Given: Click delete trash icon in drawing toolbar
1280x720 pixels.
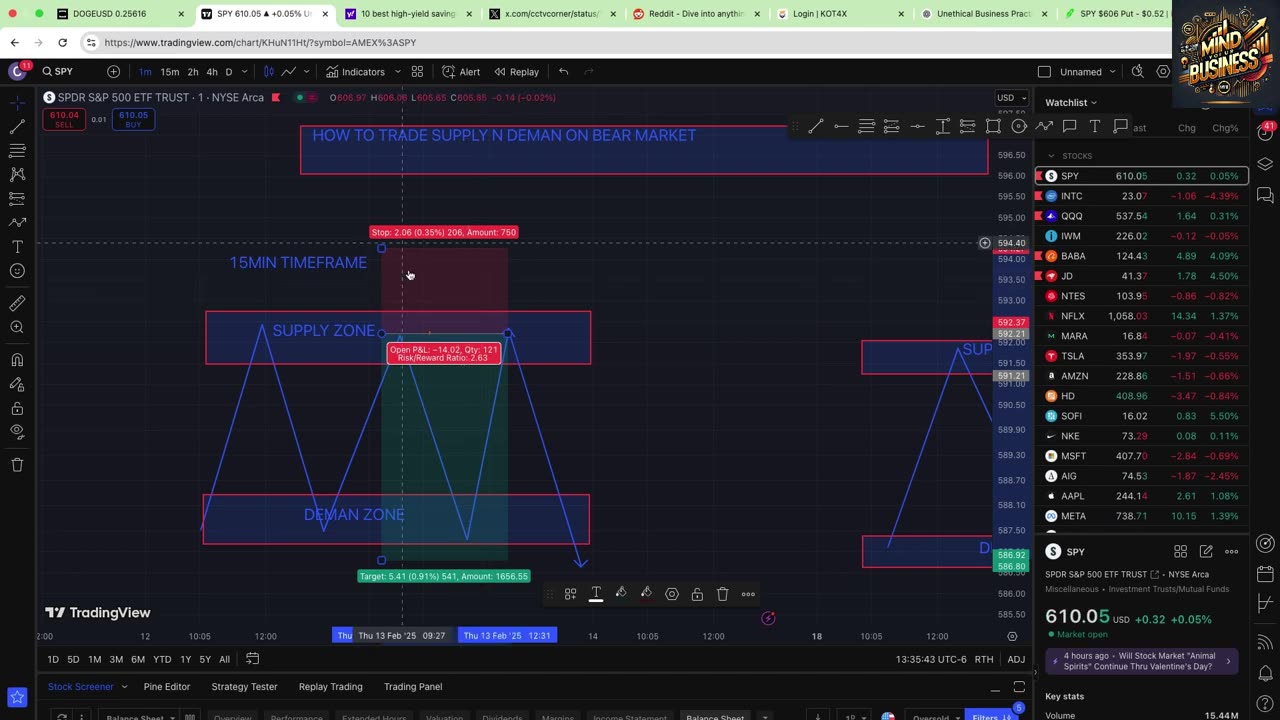Looking at the screenshot, I should tap(722, 594).
